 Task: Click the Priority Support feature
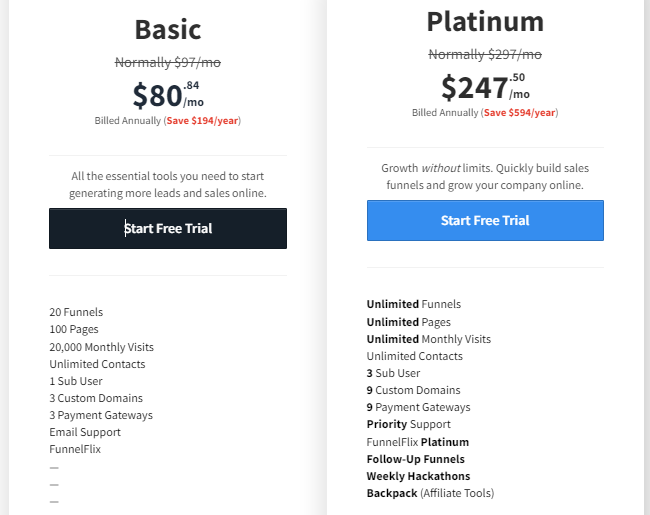pyautogui.click(x=409, y=424)
